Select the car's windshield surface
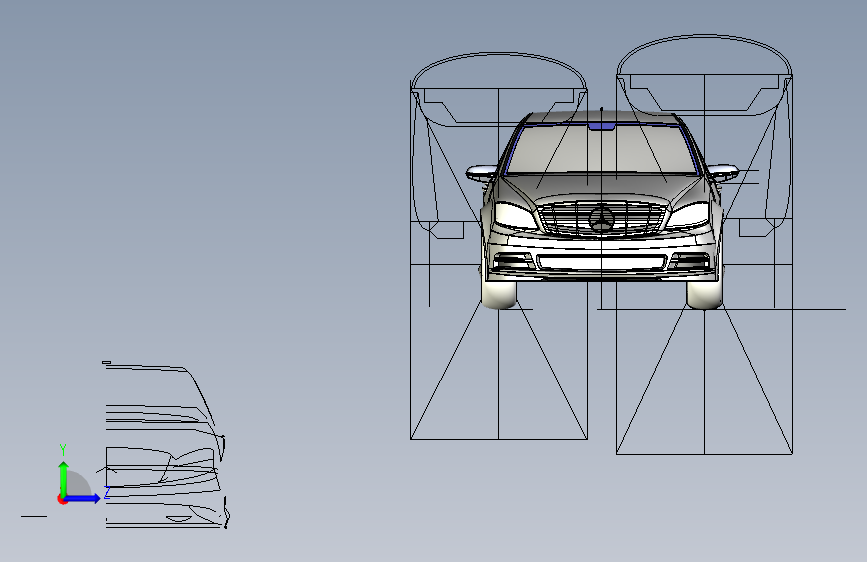 (601, 150)
